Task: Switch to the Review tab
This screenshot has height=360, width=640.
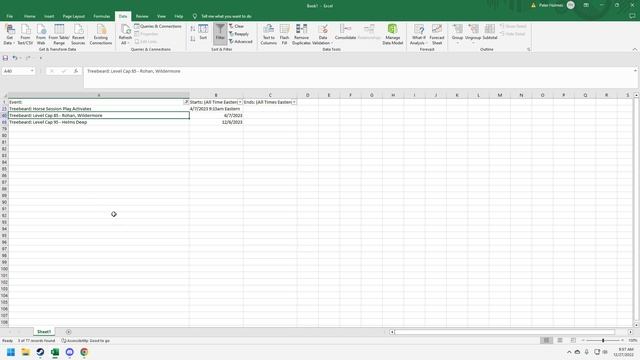Action: (142, 16)
